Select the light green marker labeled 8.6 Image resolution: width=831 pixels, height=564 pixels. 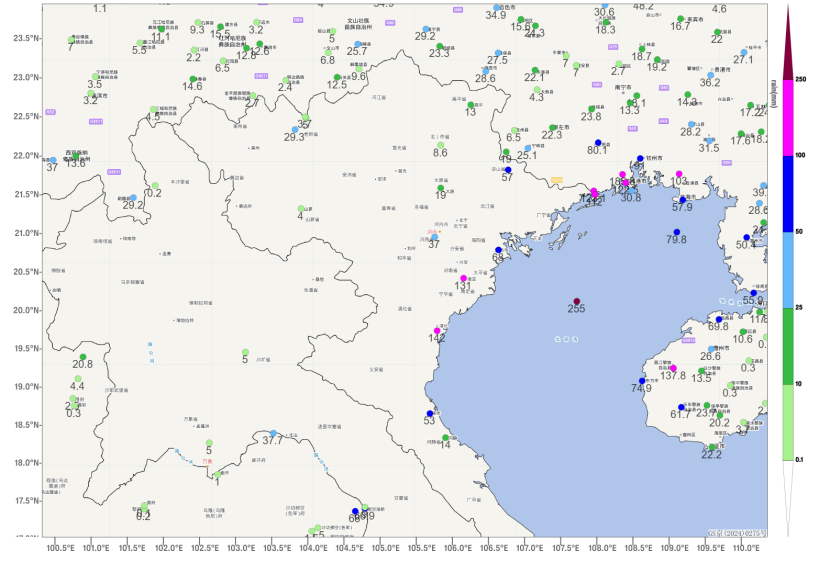click(441, 145)
